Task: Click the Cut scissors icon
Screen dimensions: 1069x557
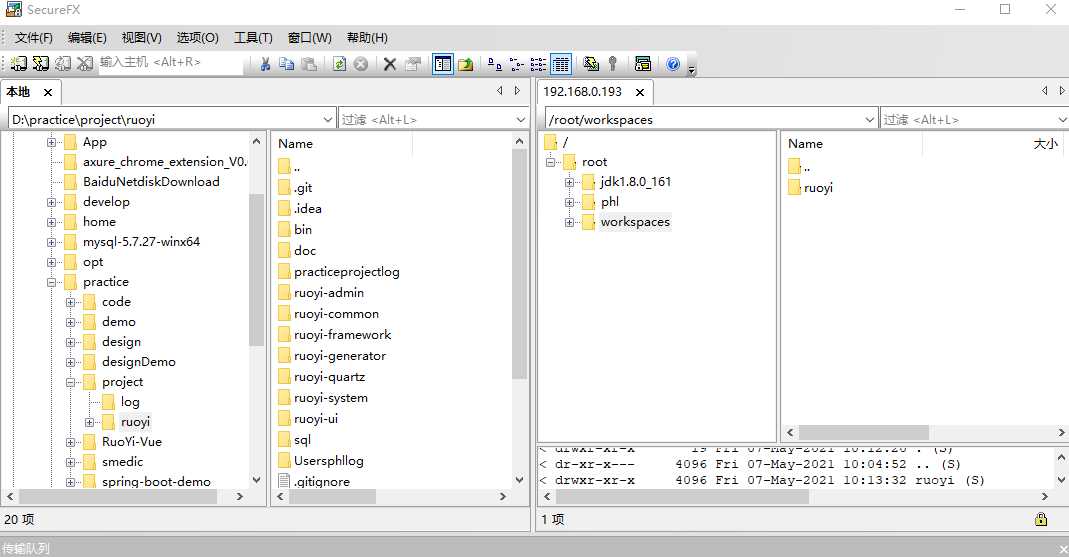Action: [265, 64]
